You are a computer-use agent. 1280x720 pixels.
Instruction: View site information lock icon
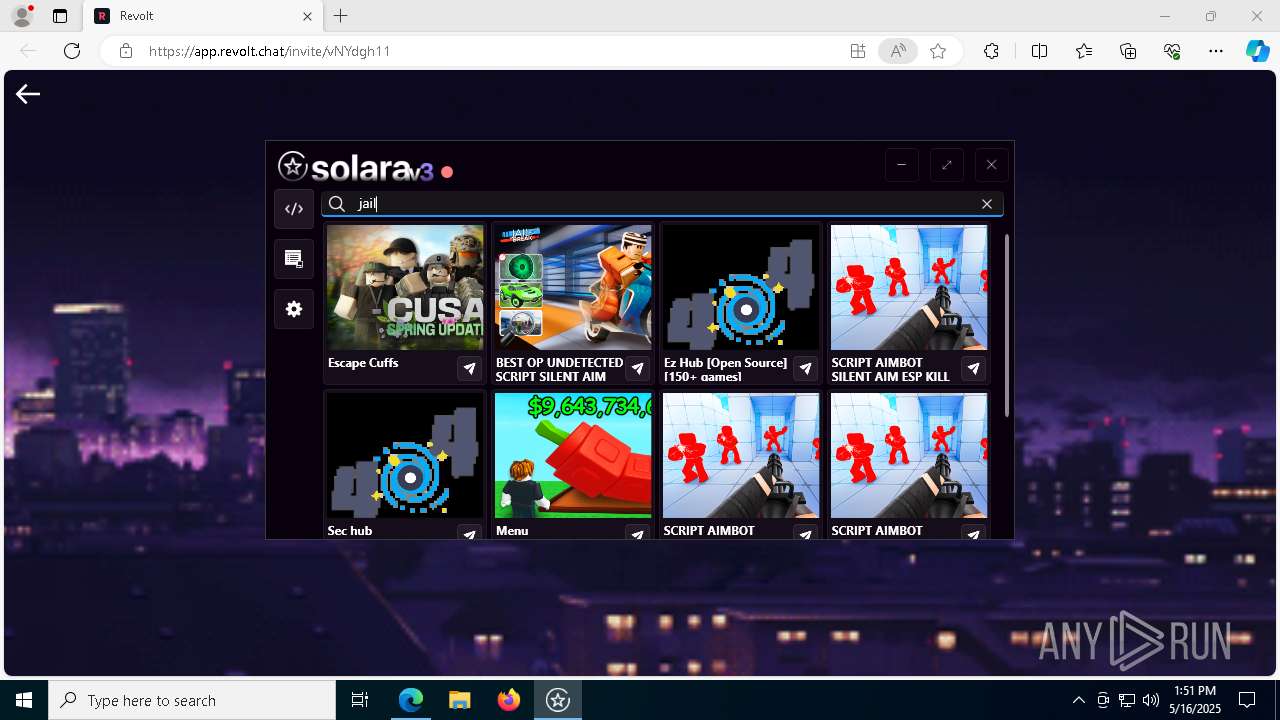[126, 51]
